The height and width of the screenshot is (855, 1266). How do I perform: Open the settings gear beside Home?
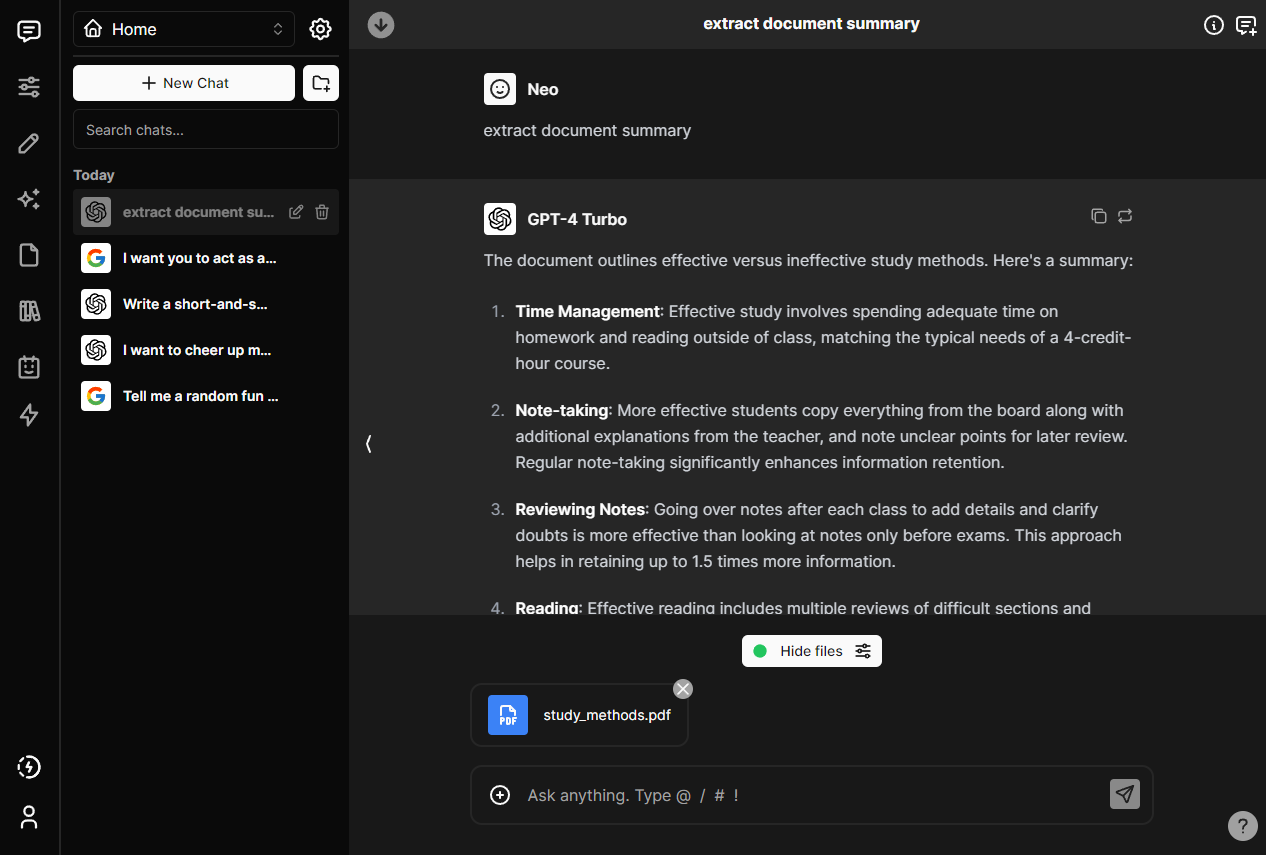(x=320, y=30)
